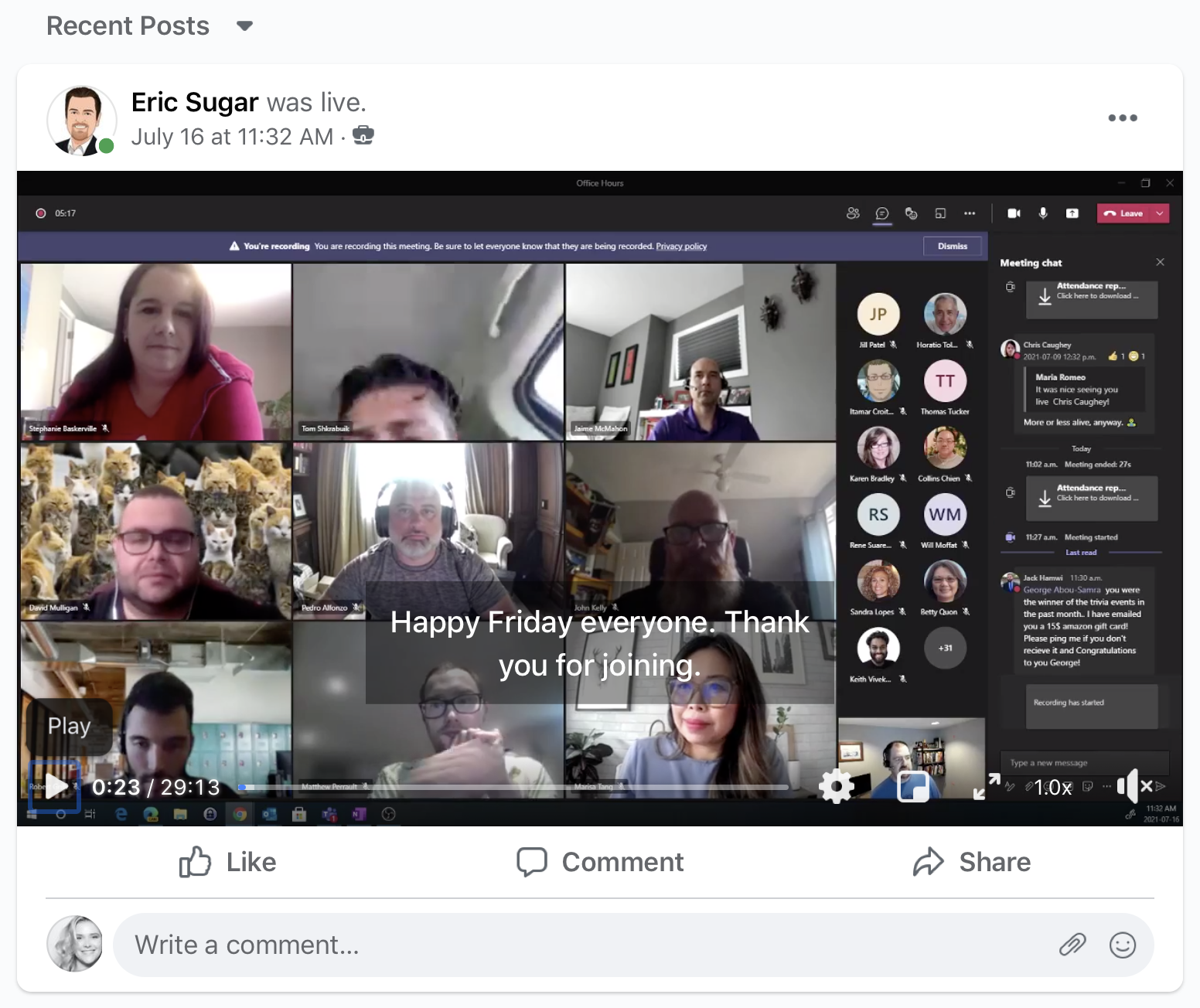Screen dimensions: 1200x1008
Task: Open the post's three-dot options menu
Action: [x=1123, y=117]
